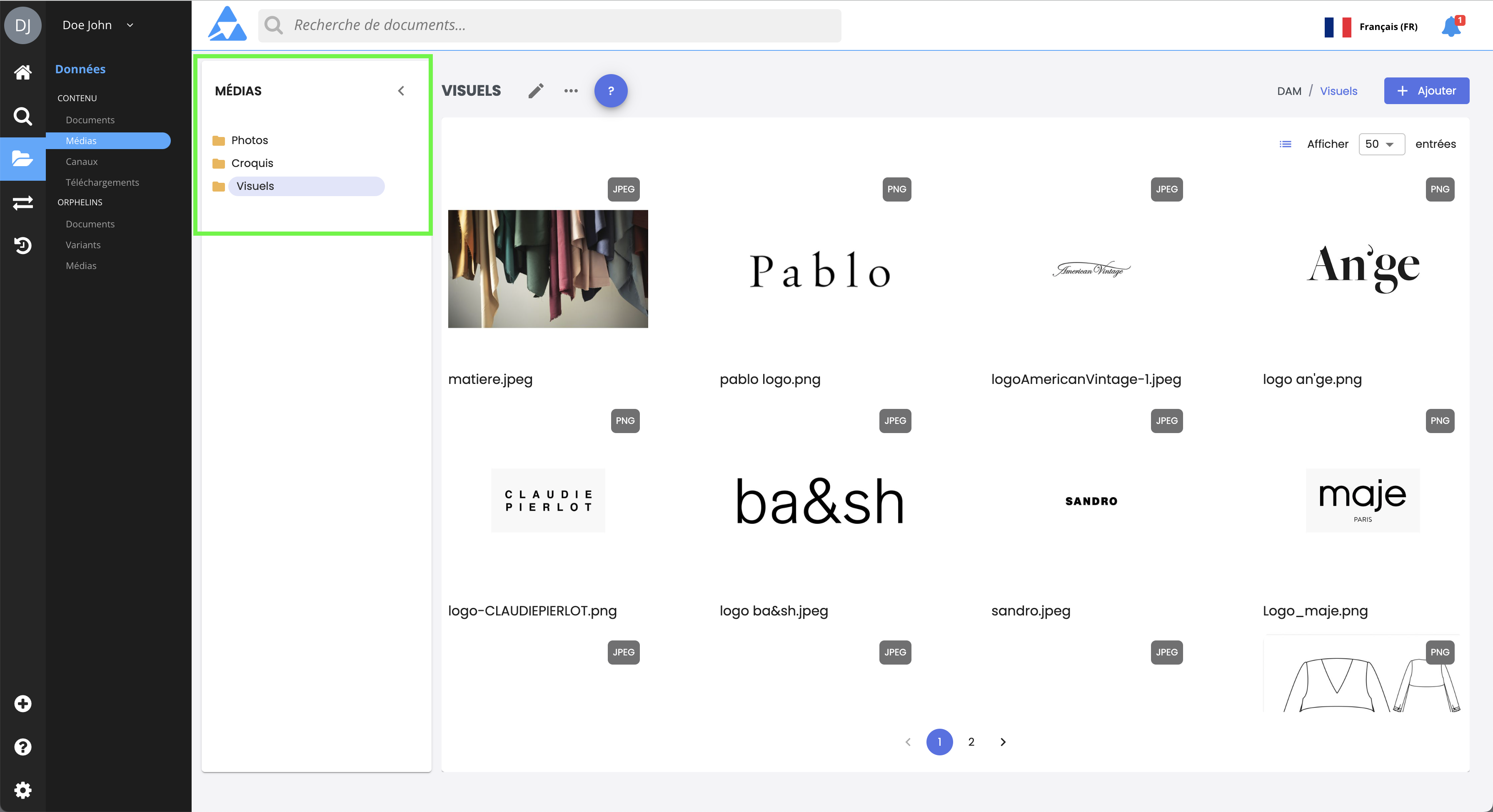This screenshot has height=812, width=1493.
Task: Select the Photos folder label
Action: click(250, 141)
